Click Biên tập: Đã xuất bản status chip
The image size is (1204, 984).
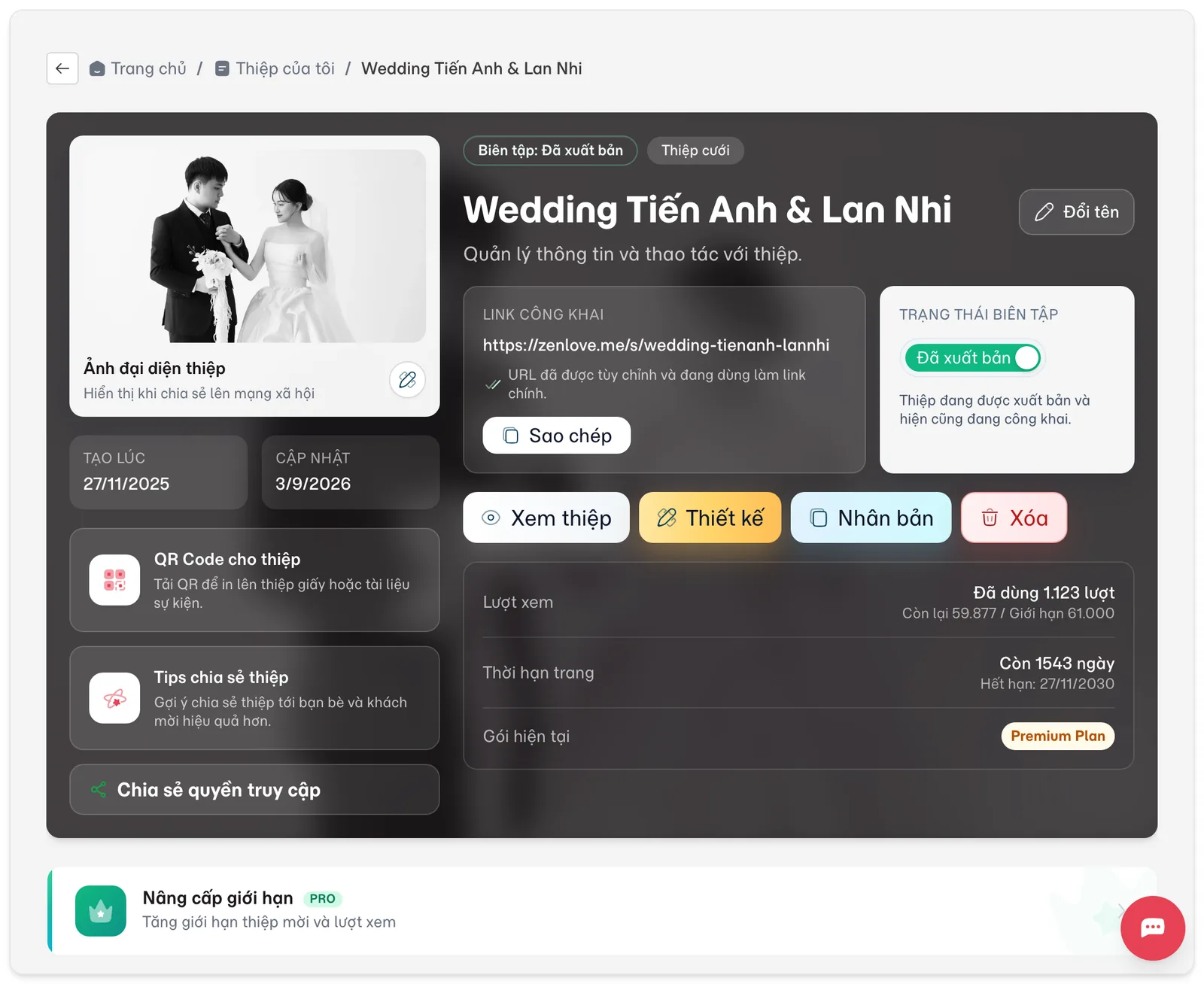[551, 150]
